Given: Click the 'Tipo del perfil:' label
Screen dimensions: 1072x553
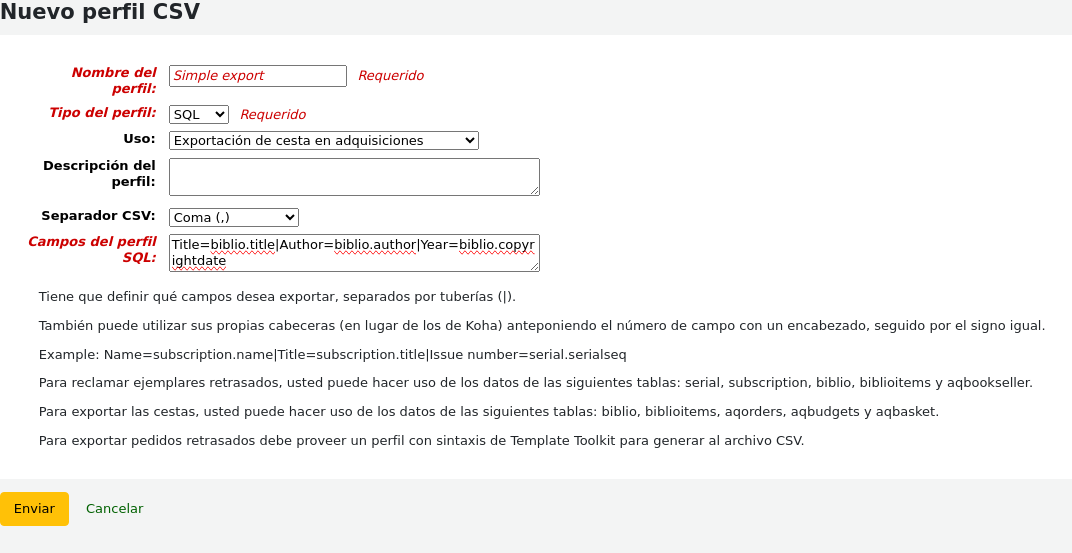Looking at the screenshot, I should [102, 113].
